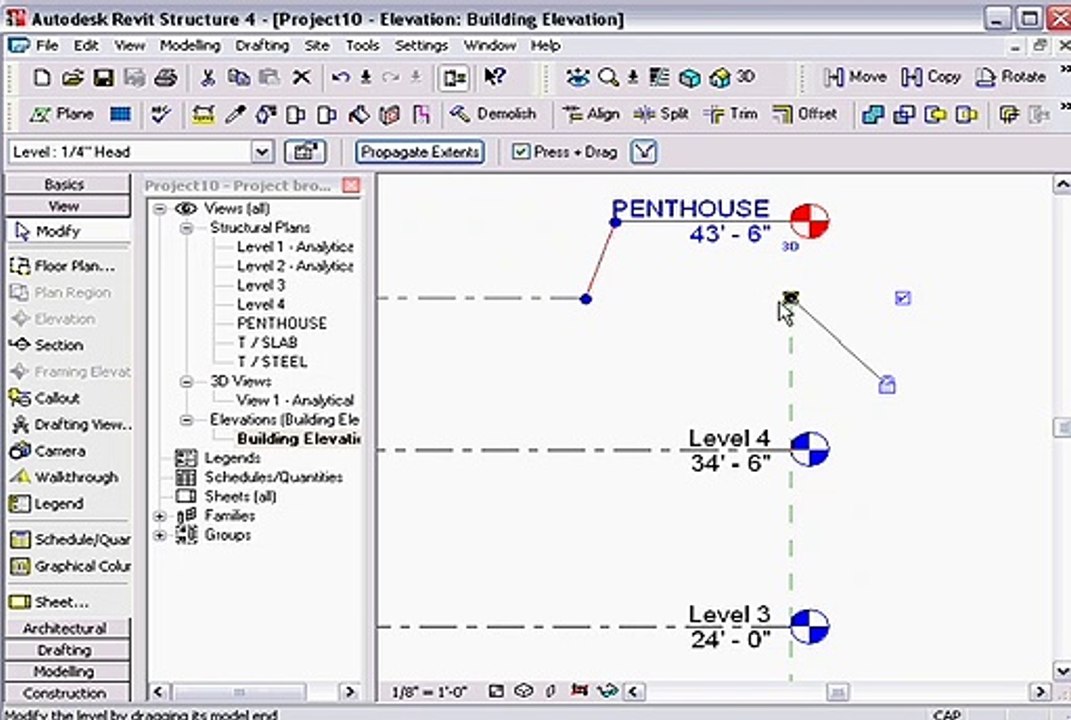
Task: Click the Camera tool in design bar
Action: click(47, 451)
